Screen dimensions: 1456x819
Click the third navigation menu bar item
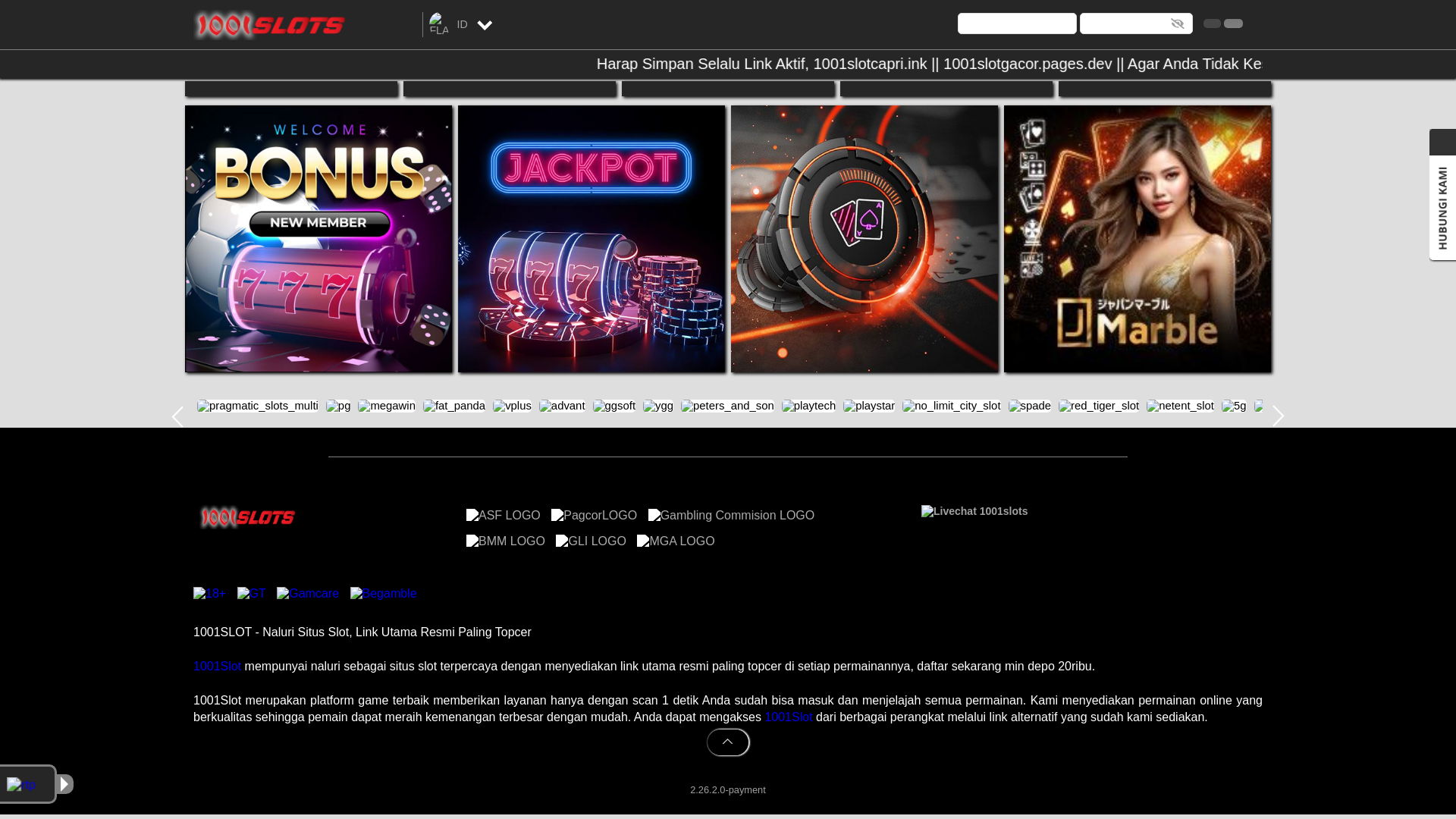(x=728, y=89)
